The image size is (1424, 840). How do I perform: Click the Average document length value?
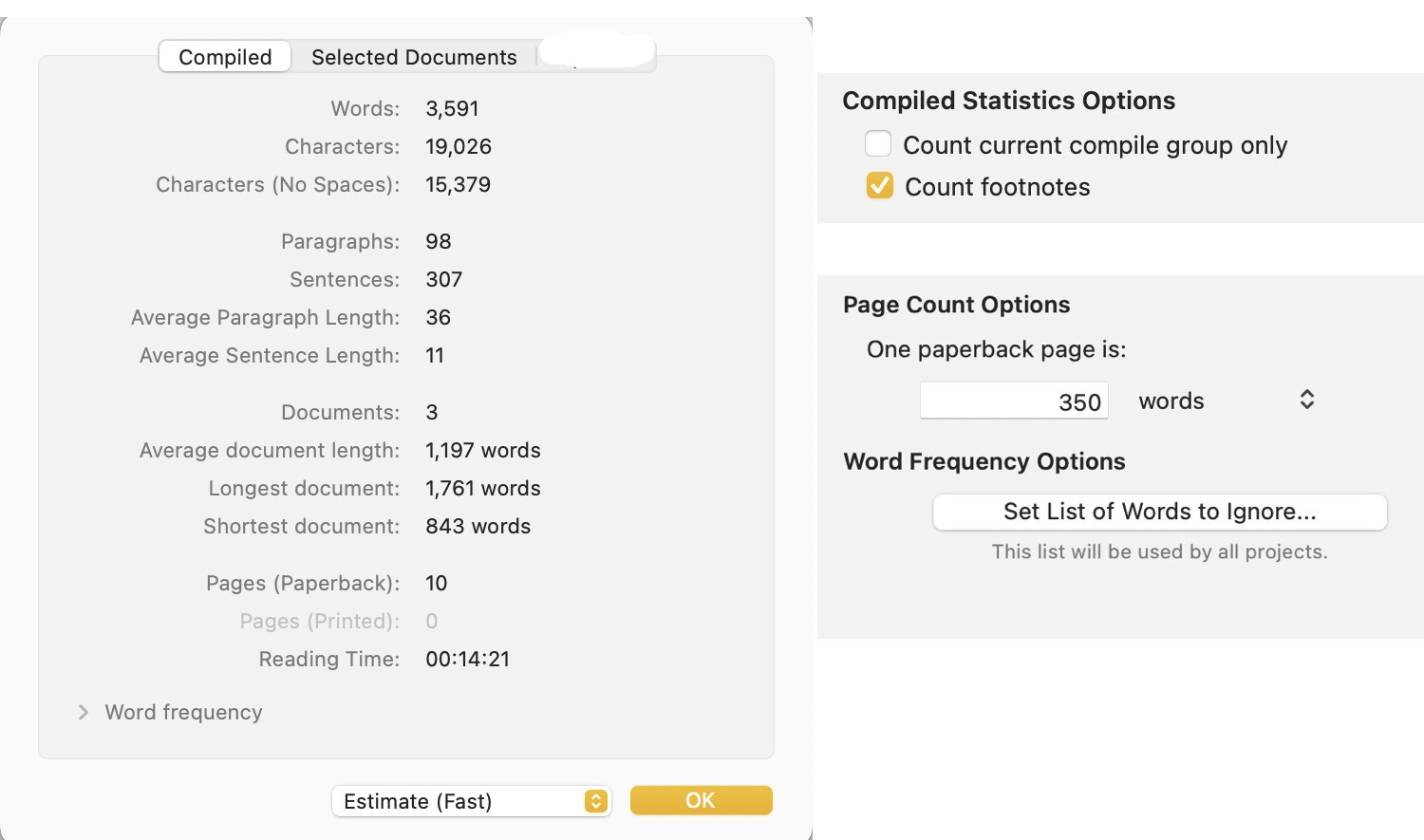click(x=482, y=451)
